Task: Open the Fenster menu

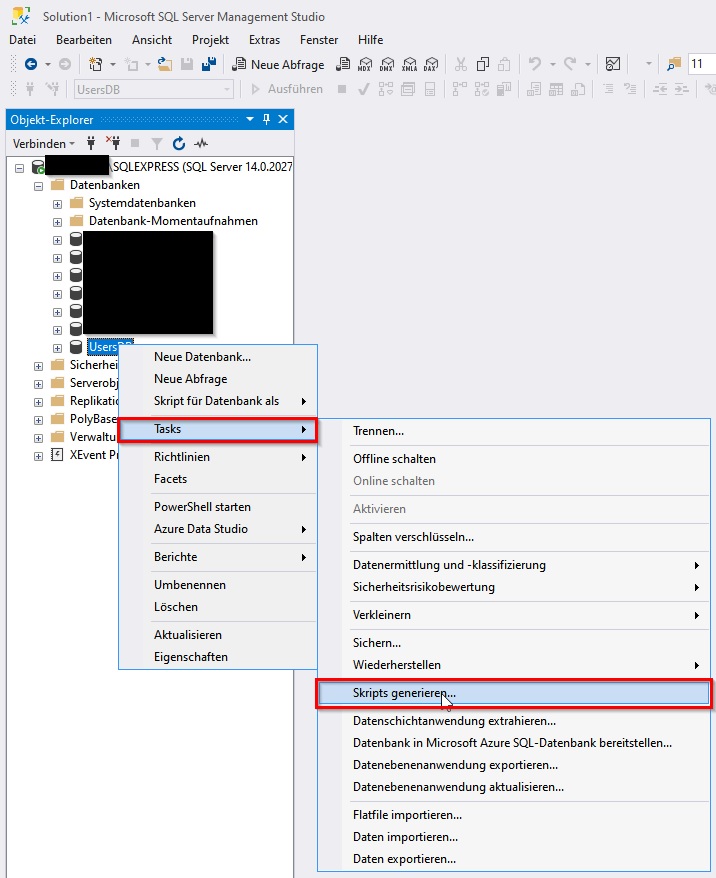Action: click(x=319, y=40)
